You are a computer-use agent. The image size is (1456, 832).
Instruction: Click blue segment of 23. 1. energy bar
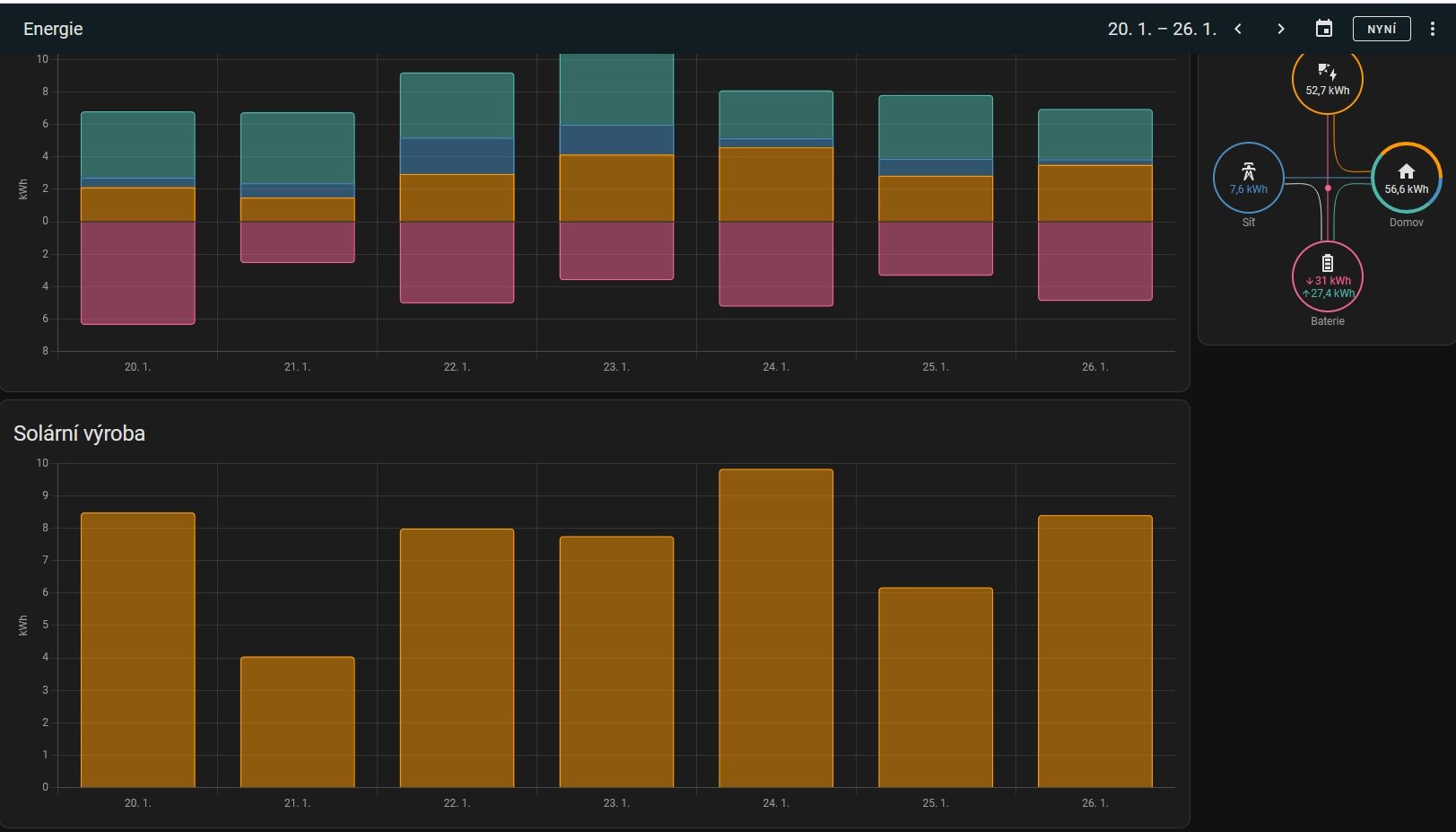(x=616, y=140)
